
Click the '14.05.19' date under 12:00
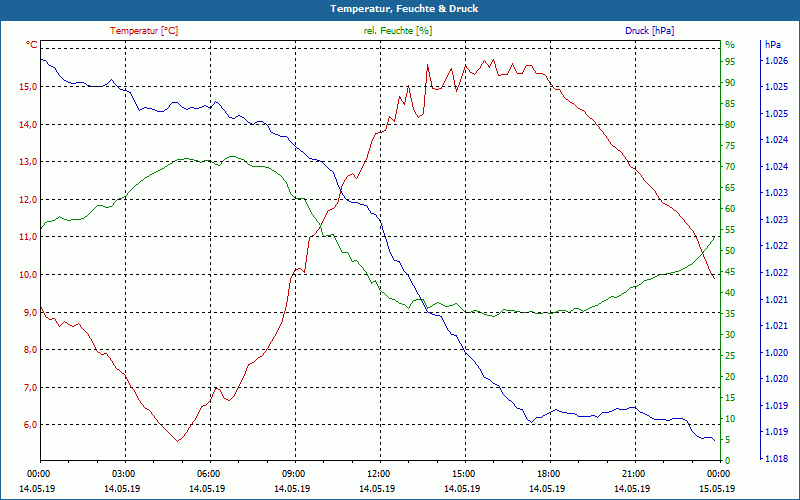tap(377, 488)
